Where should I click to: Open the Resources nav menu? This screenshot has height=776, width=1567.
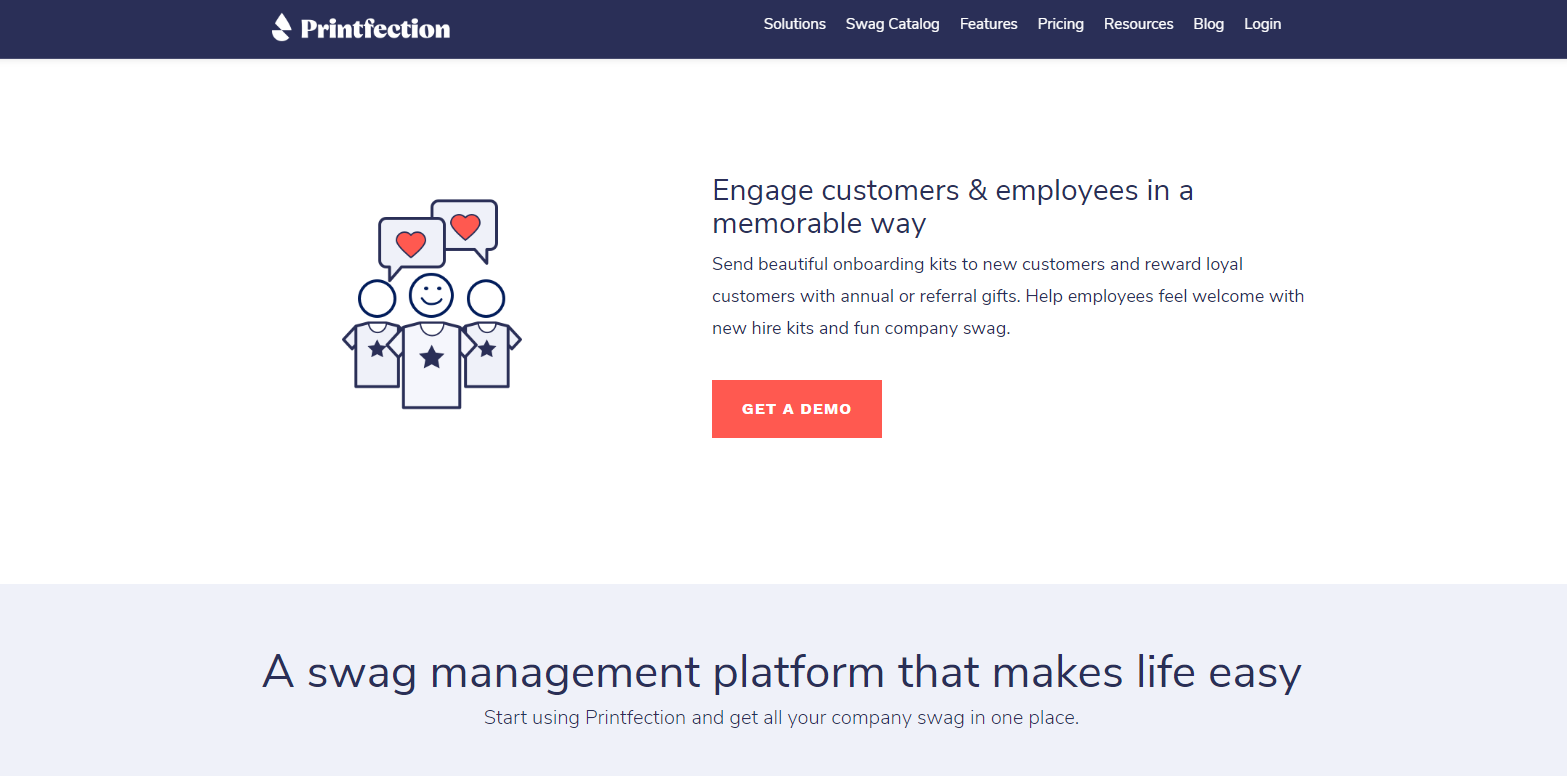[1138, 24]
